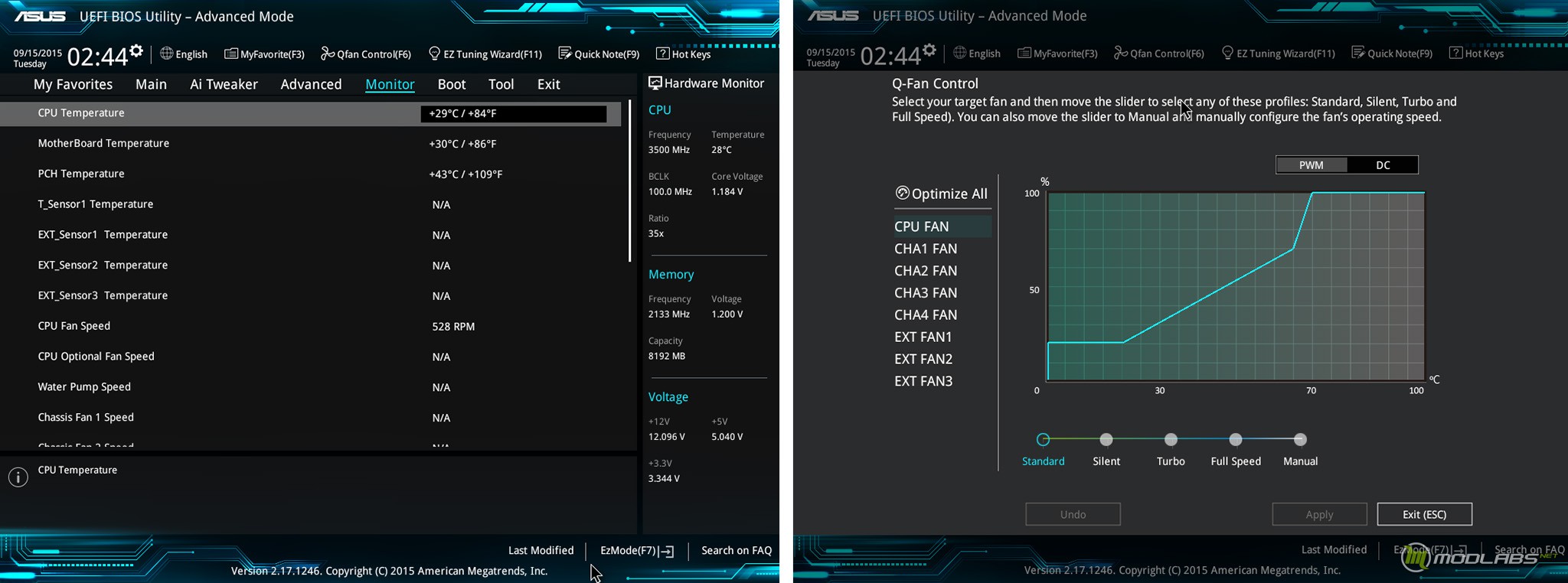Choose the Turbo fan profile
The width and height of the screenshot is (1568, 583).
click(x=1171, y=440)
